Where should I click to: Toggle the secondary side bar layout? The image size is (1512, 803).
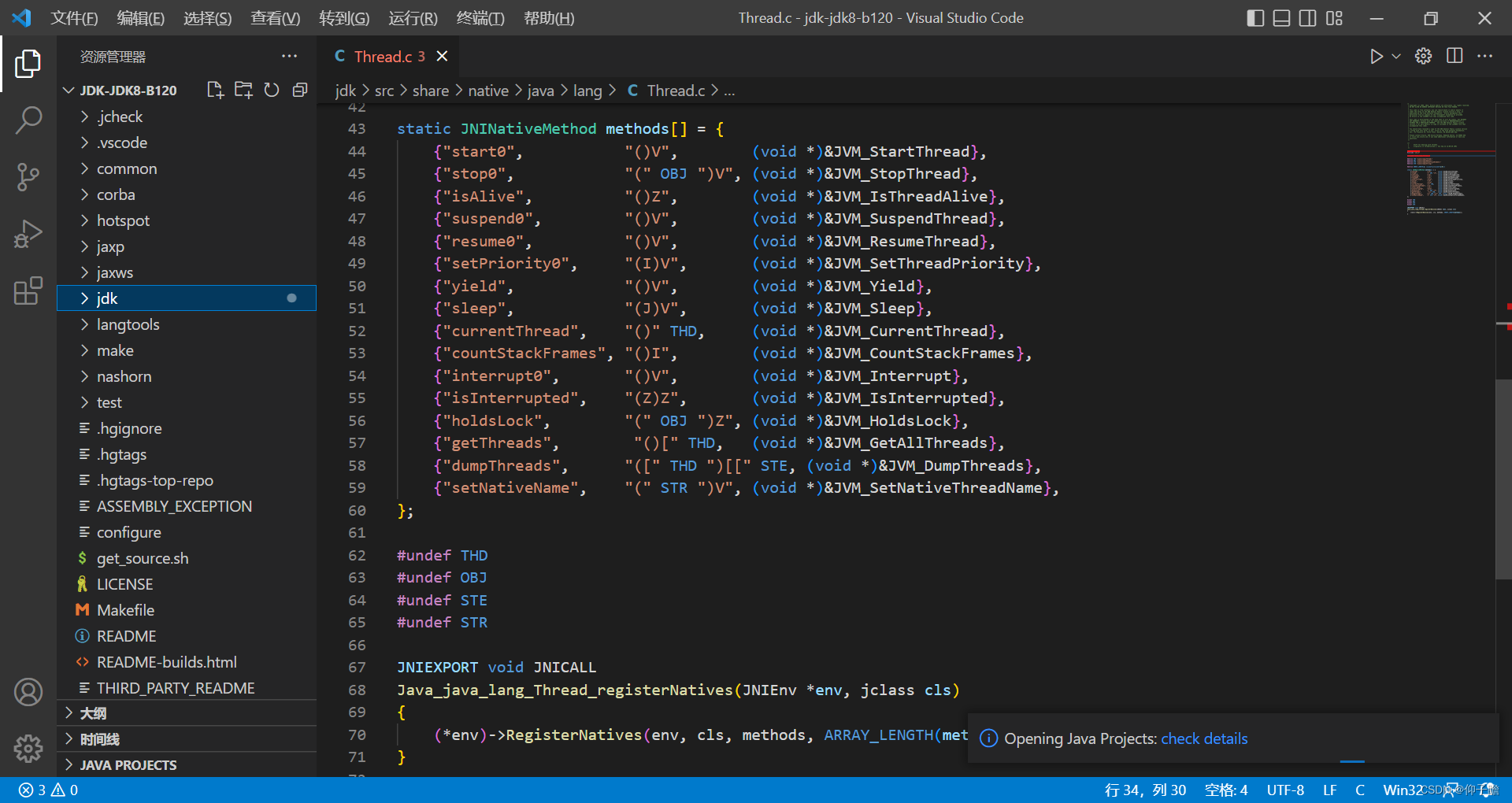point(1308,17)
